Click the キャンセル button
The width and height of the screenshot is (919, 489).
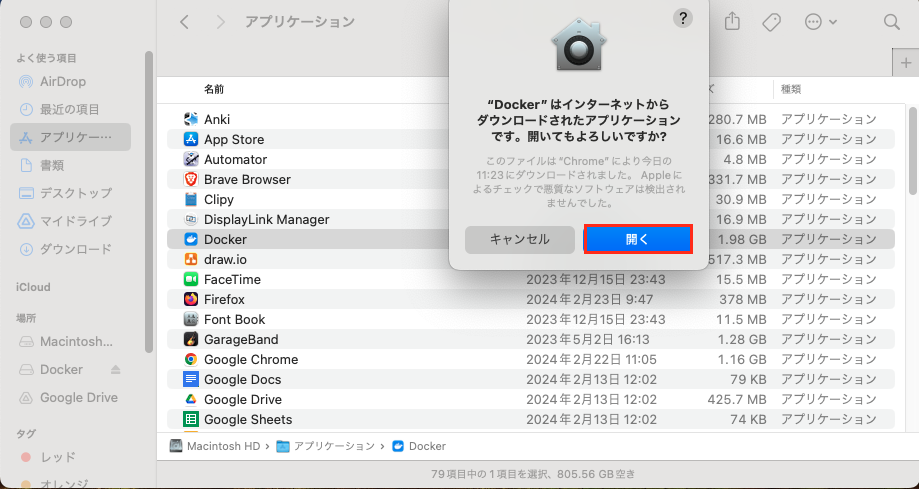click(x=520, y=239)
